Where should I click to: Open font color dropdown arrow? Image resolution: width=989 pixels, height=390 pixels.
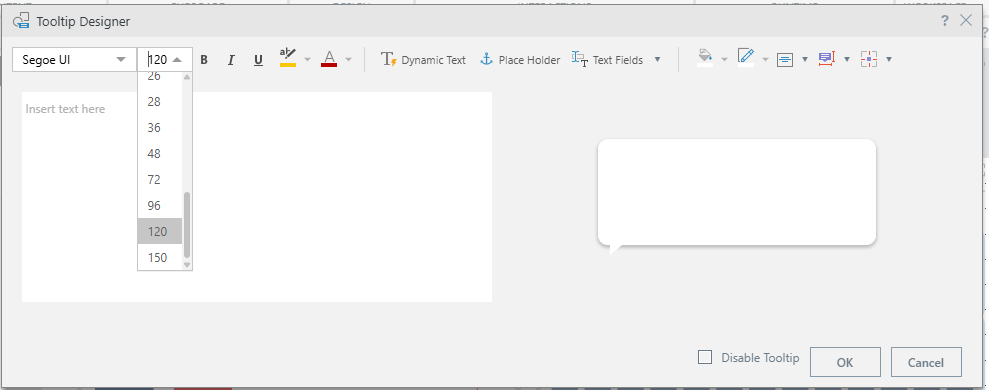click(348, 60)
